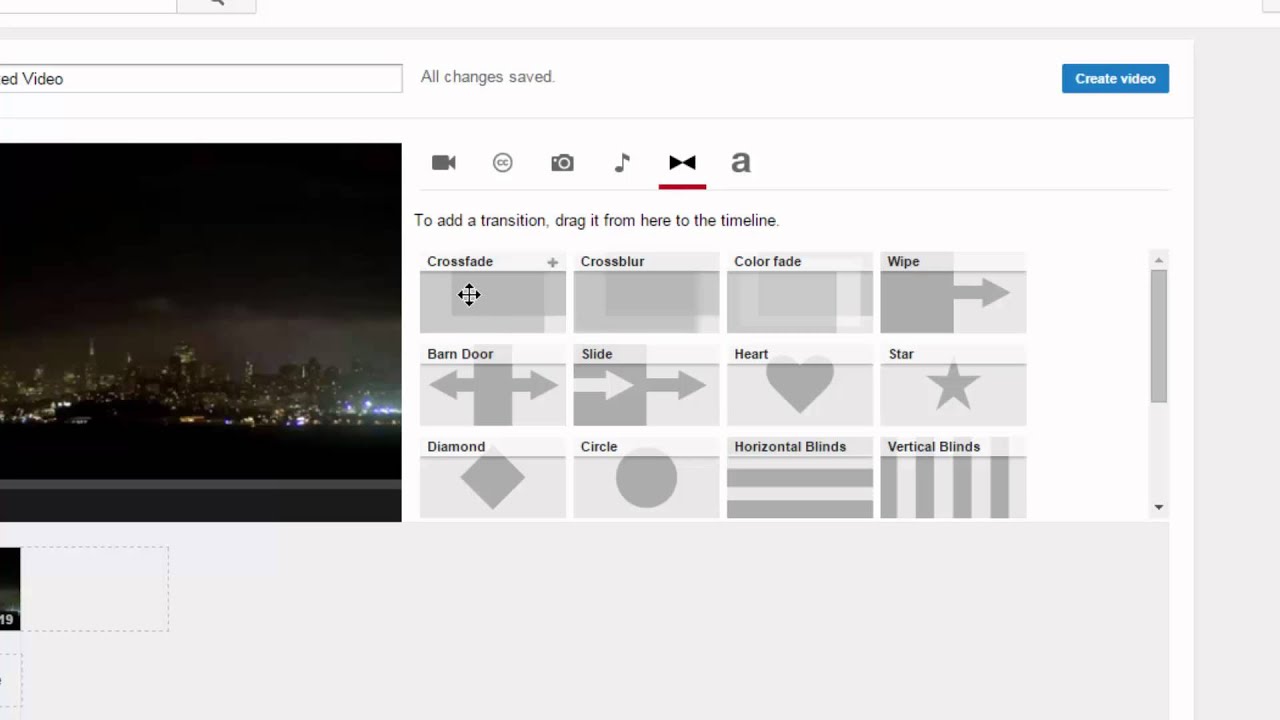Select the Heart transition
Viewport: 1280px width, 720px height.
800,385
